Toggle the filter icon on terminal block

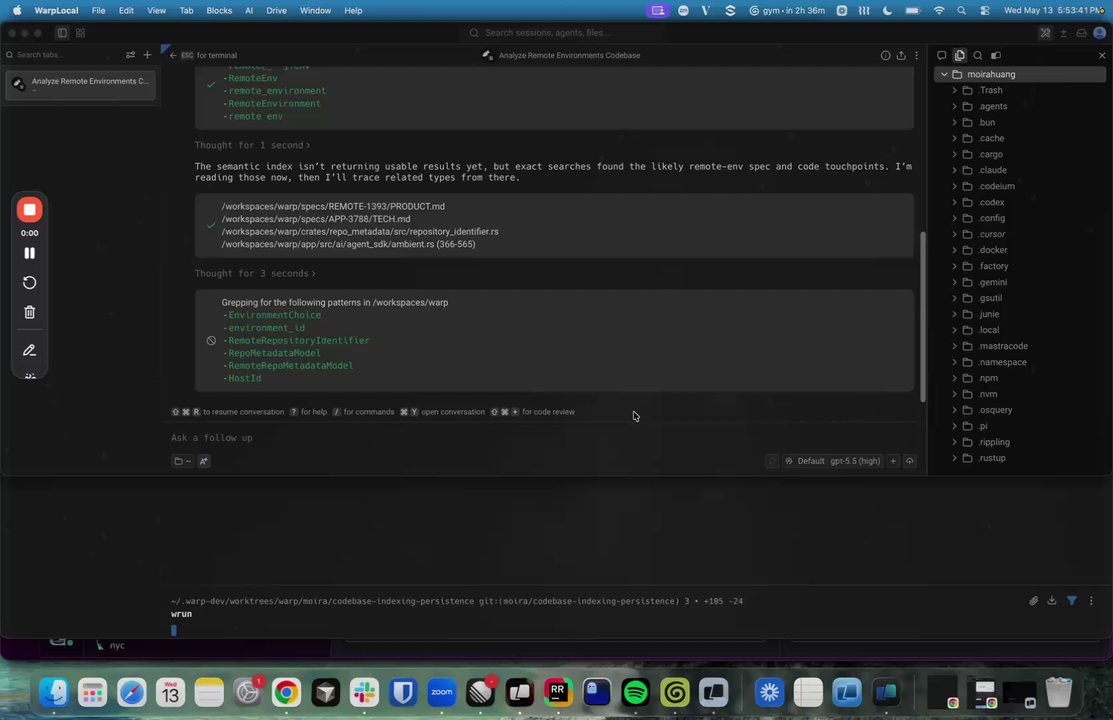[1072, 601]
